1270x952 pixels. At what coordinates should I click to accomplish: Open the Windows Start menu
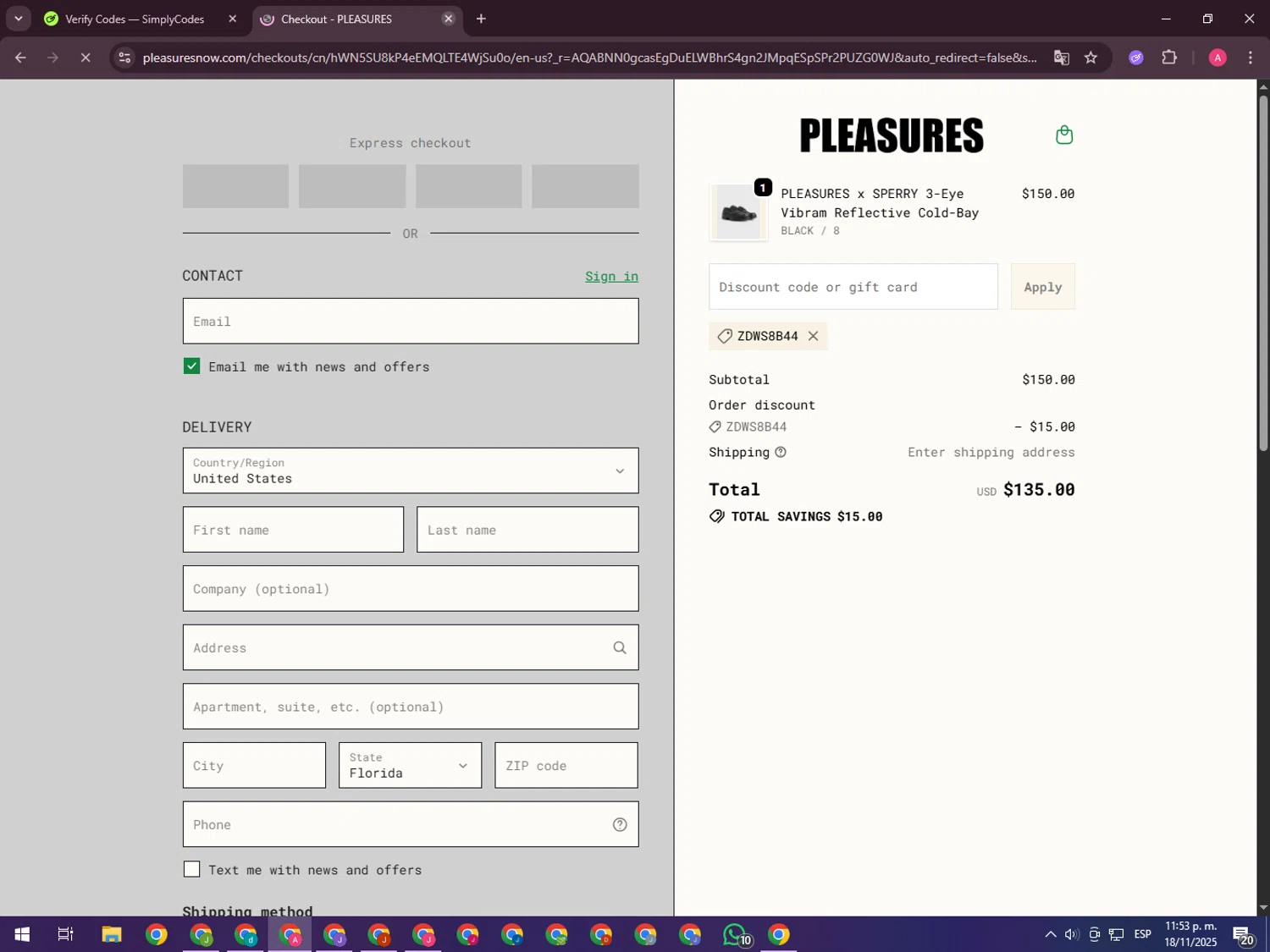(x=22, y=934)
